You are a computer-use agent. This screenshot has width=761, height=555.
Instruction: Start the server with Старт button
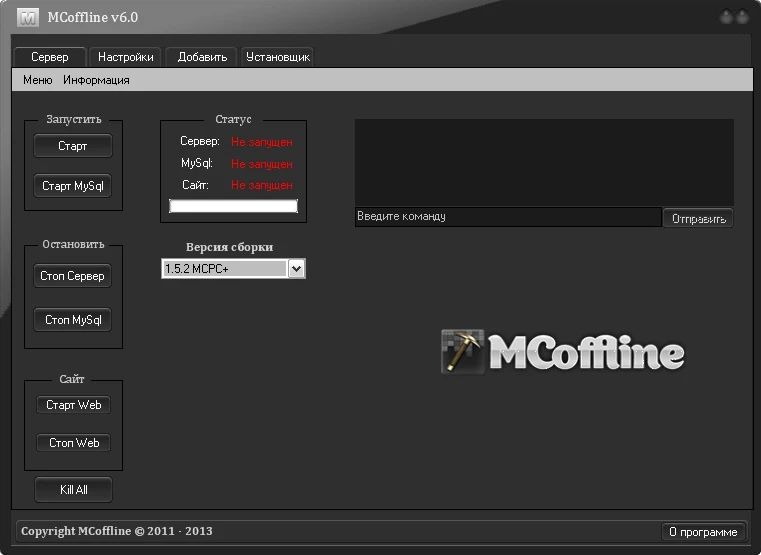click(x=73, y=146)
